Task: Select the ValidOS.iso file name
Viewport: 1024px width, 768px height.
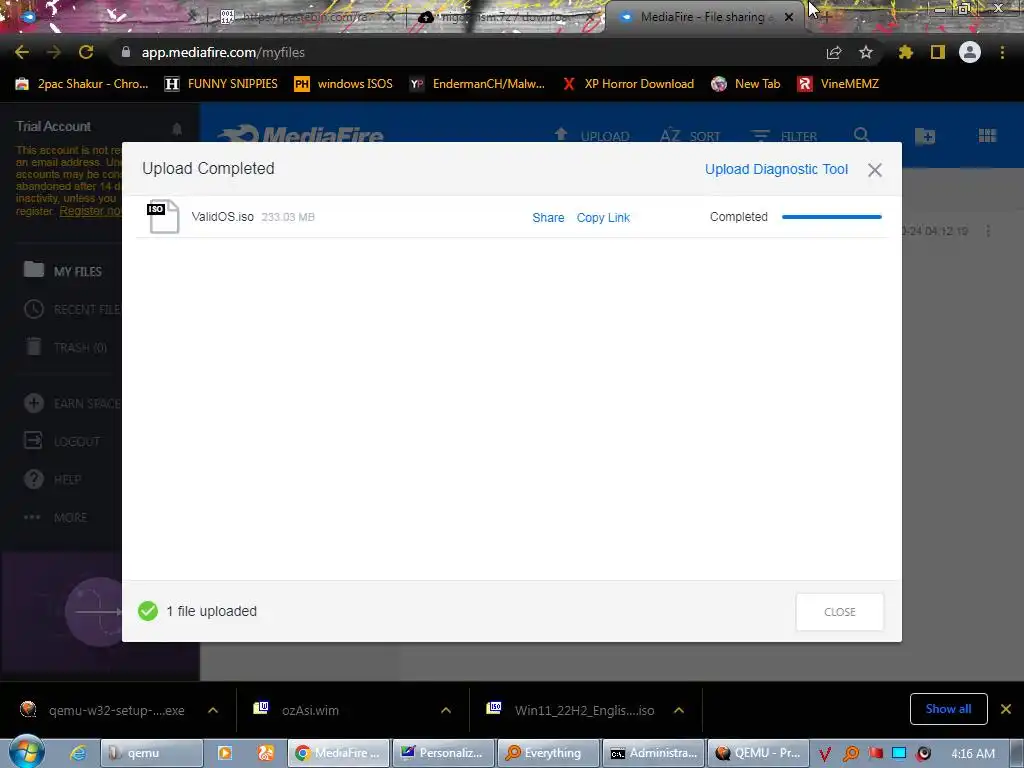Action: 222,217
